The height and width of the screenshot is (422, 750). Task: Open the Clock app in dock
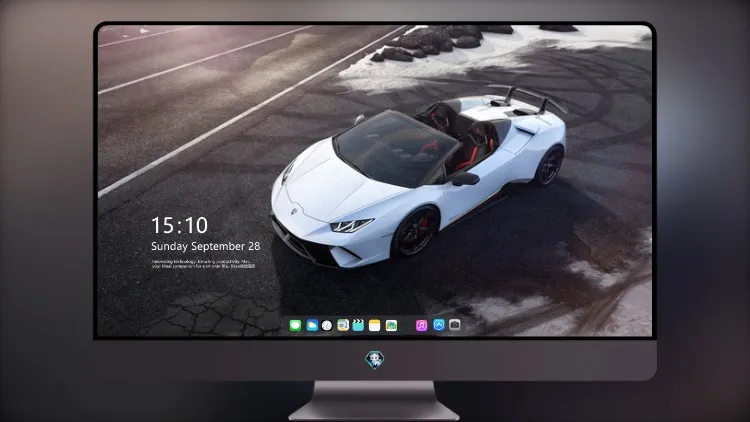point(327,326)
